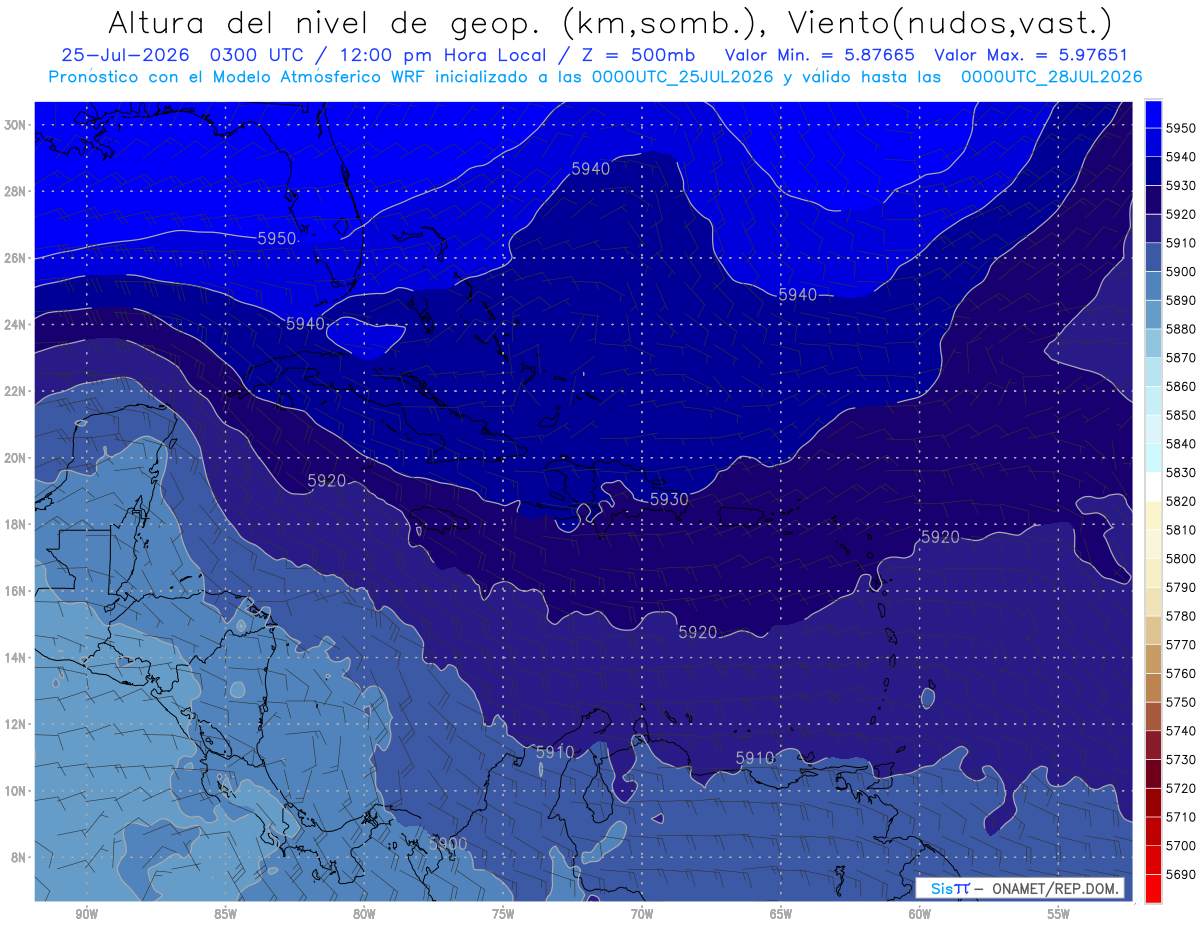
Task: Click the 5890 value on the colorbar legend
Action: pos(1180,300)
